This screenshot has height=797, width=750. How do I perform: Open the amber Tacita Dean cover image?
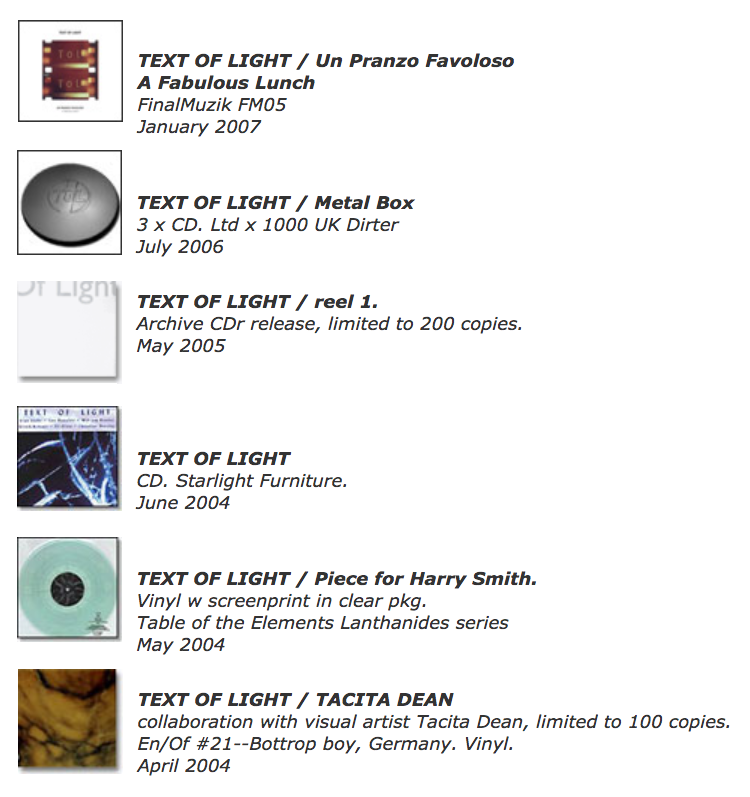point(69,720)
